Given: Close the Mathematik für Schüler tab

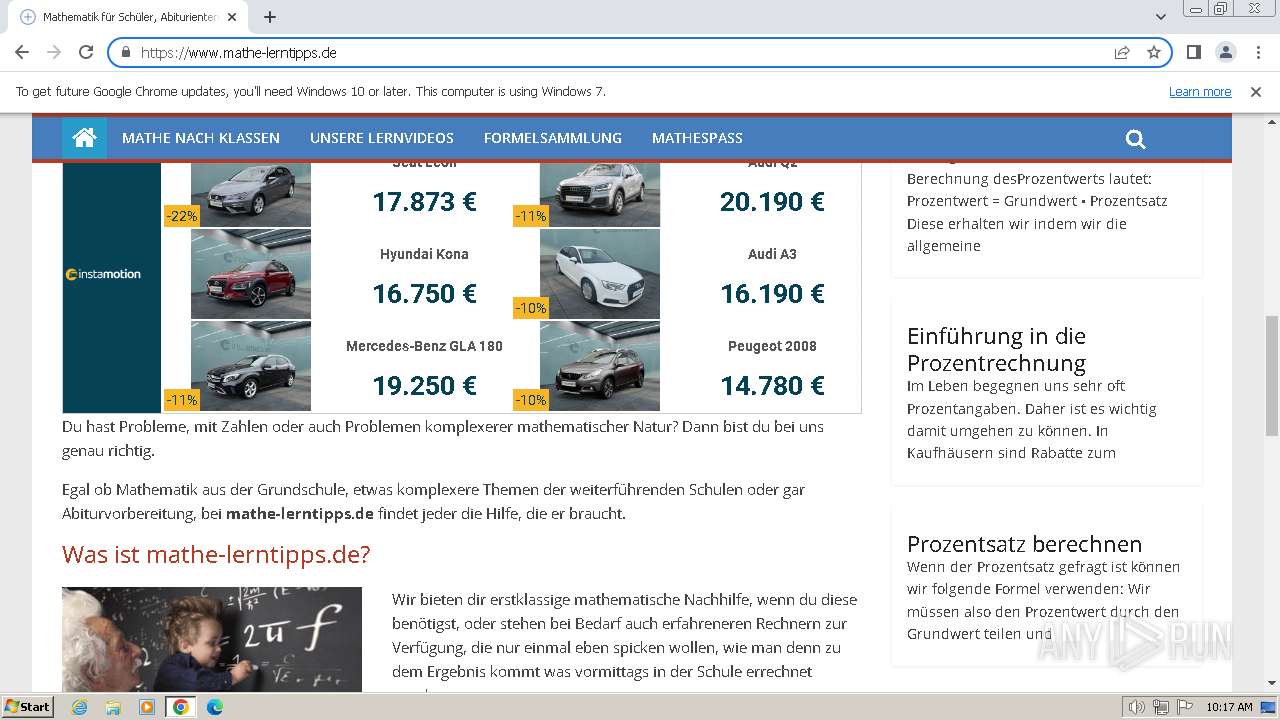Looking at the screenshot, I should [232, 17].
